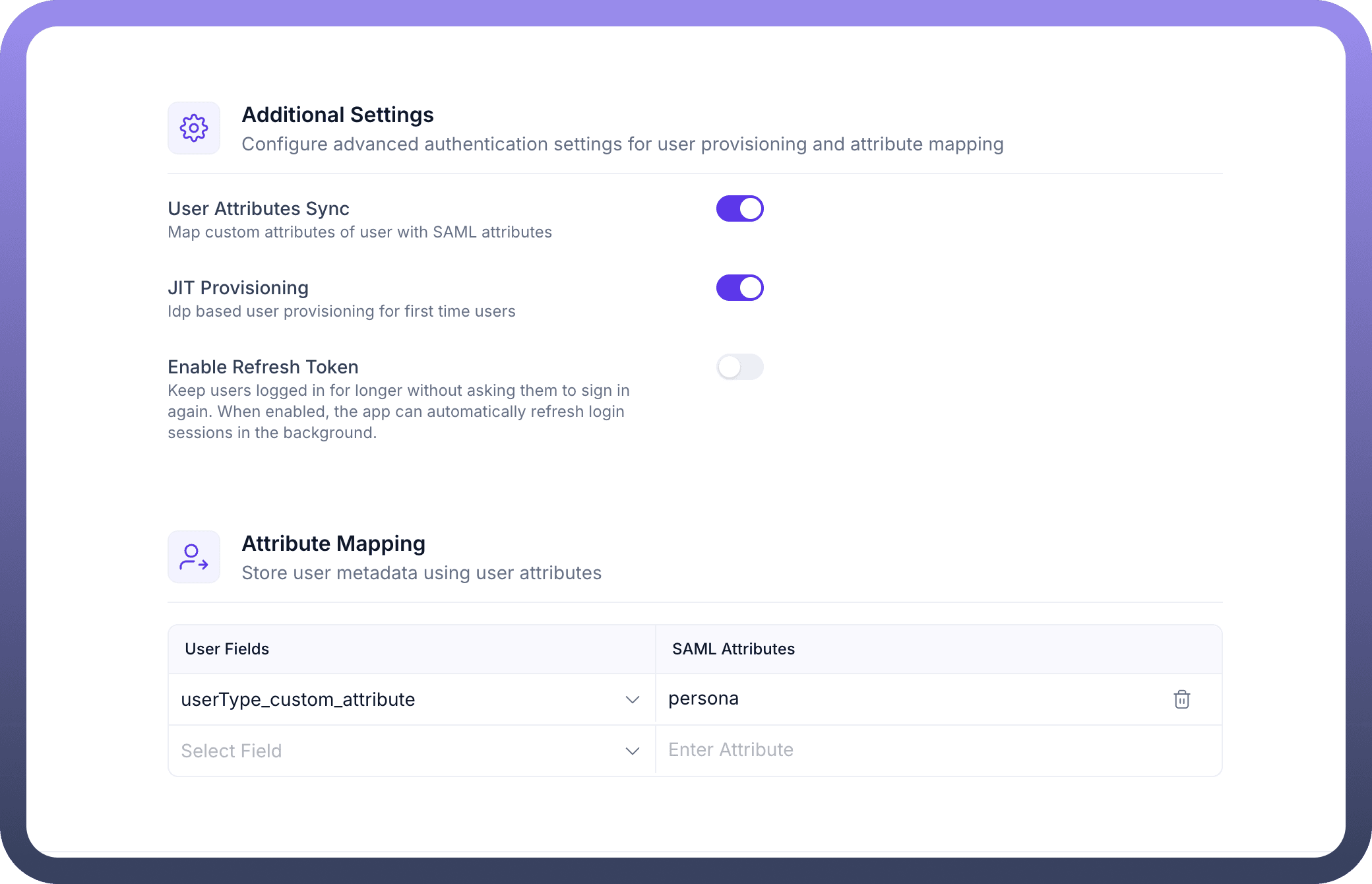
Task: Click the refresh token description text
Action: 398,412
